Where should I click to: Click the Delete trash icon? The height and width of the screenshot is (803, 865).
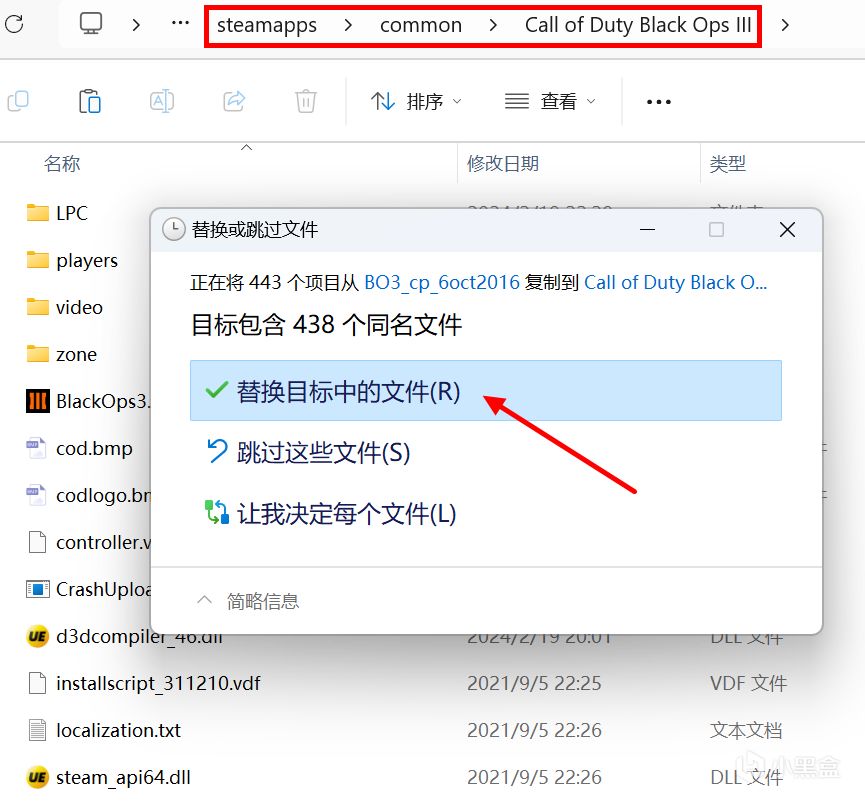coord(306,101)
